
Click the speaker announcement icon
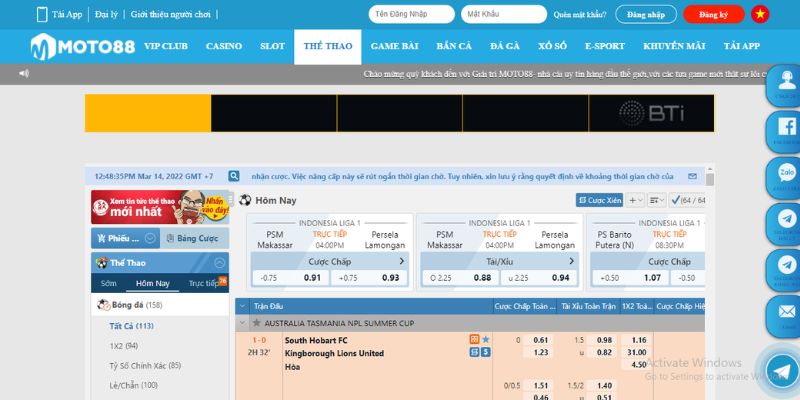tap(24, 73)
